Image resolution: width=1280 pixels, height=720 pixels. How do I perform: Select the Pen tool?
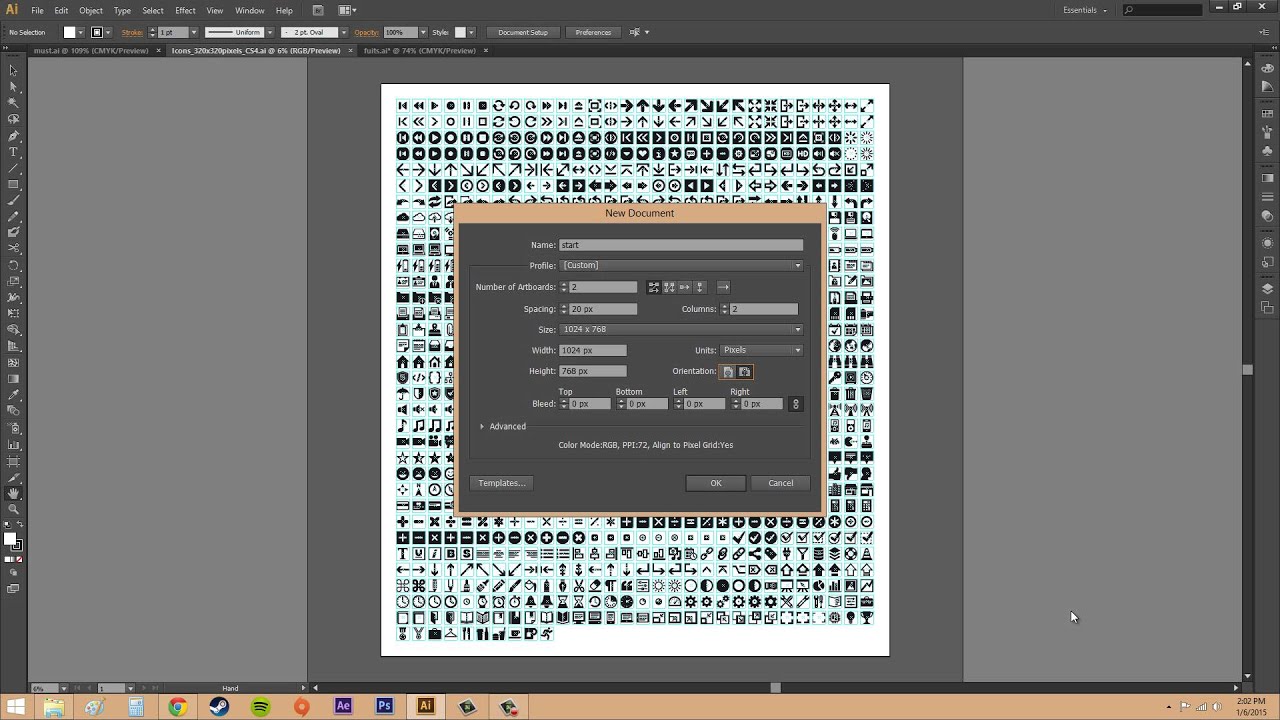(13, 138)
